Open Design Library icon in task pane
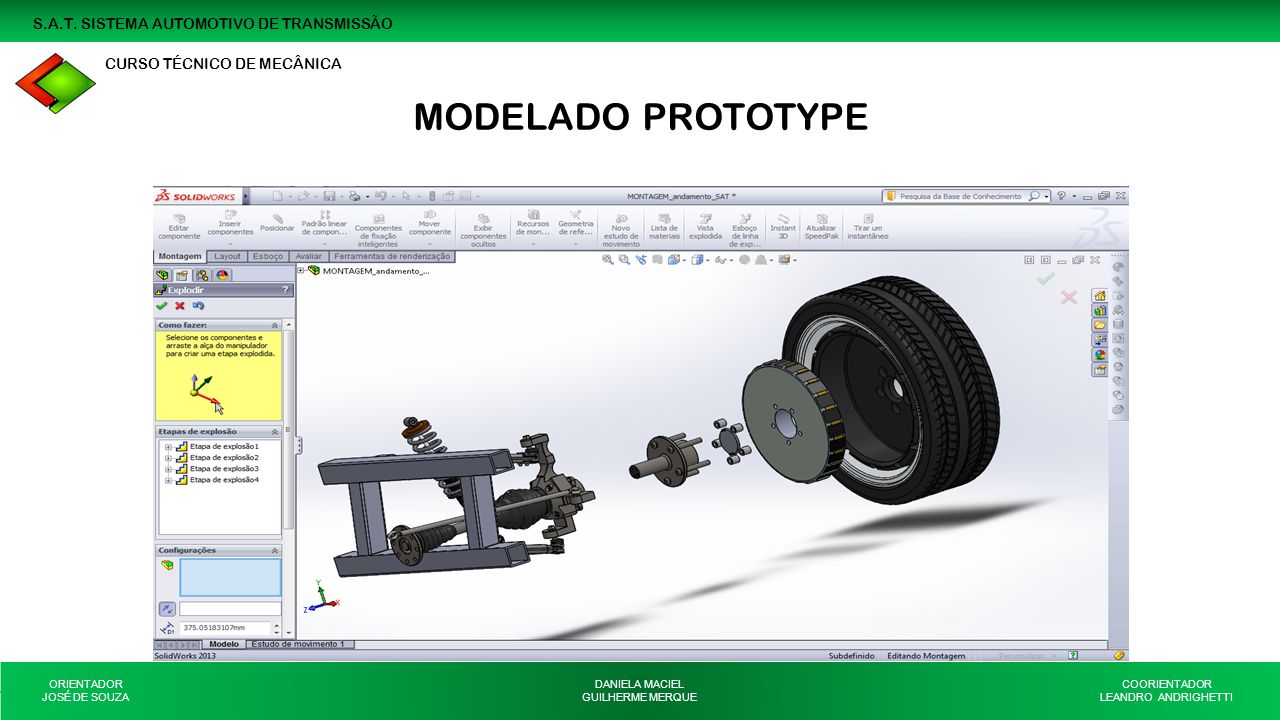This screenshot has height=720, width=1280. click(x=1099, y=310)
